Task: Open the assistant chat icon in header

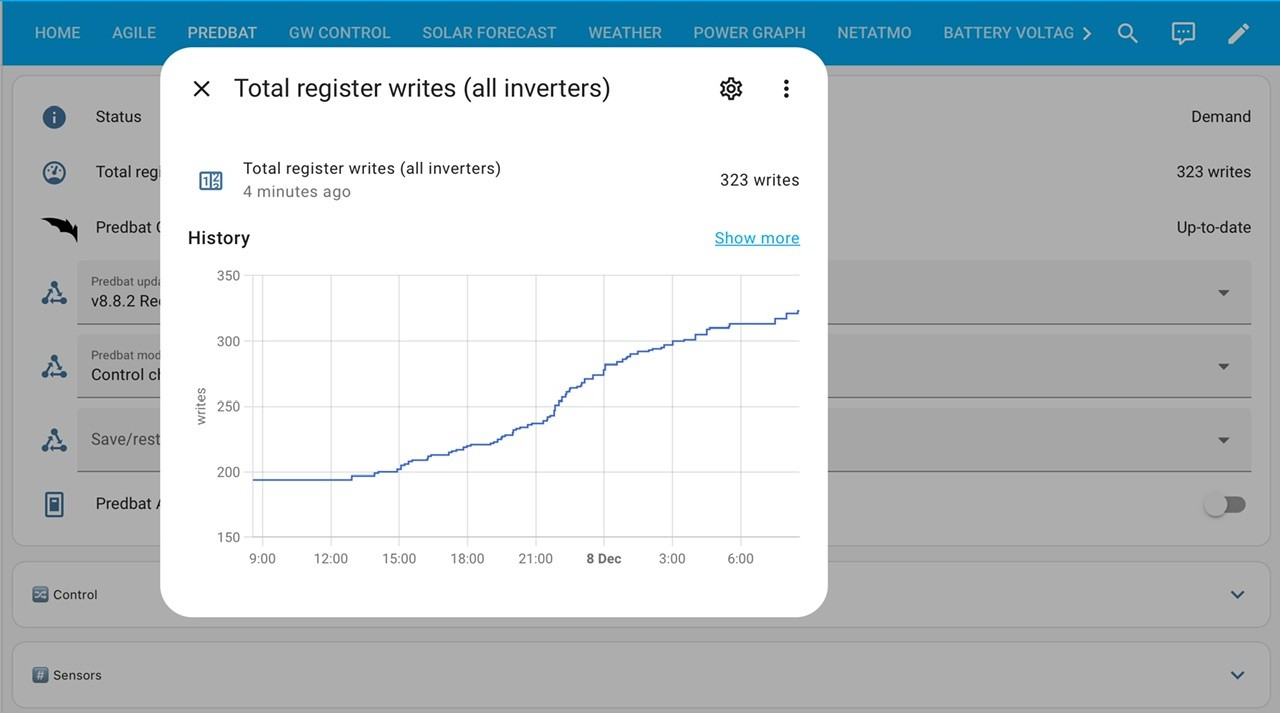Action: point(1183,33)
